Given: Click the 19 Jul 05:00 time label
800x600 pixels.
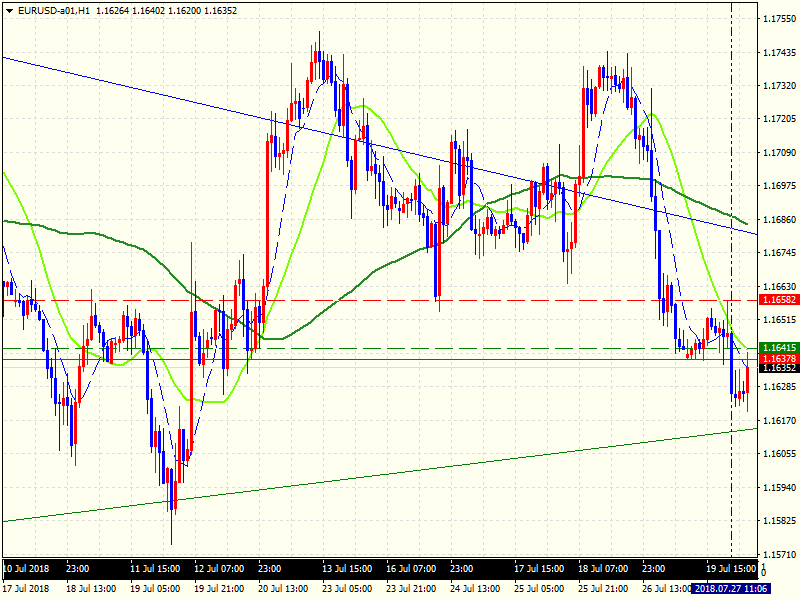Looking at the screenshot, I should pos(155,589).
